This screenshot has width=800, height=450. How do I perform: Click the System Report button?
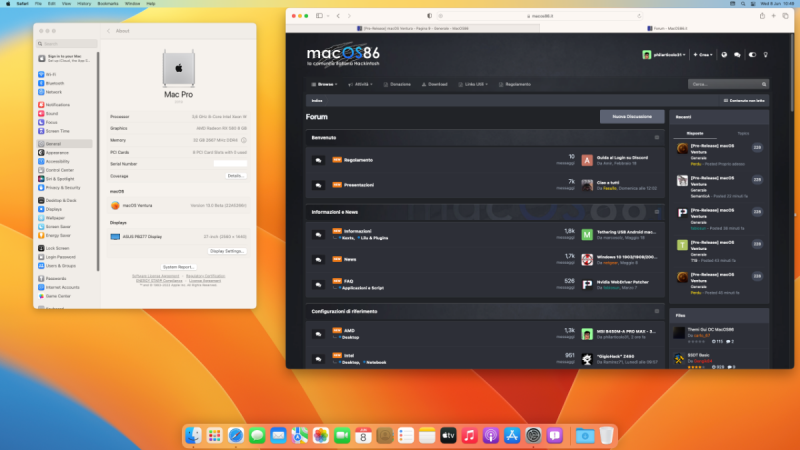pyautogui.click(x=178, y=267)
